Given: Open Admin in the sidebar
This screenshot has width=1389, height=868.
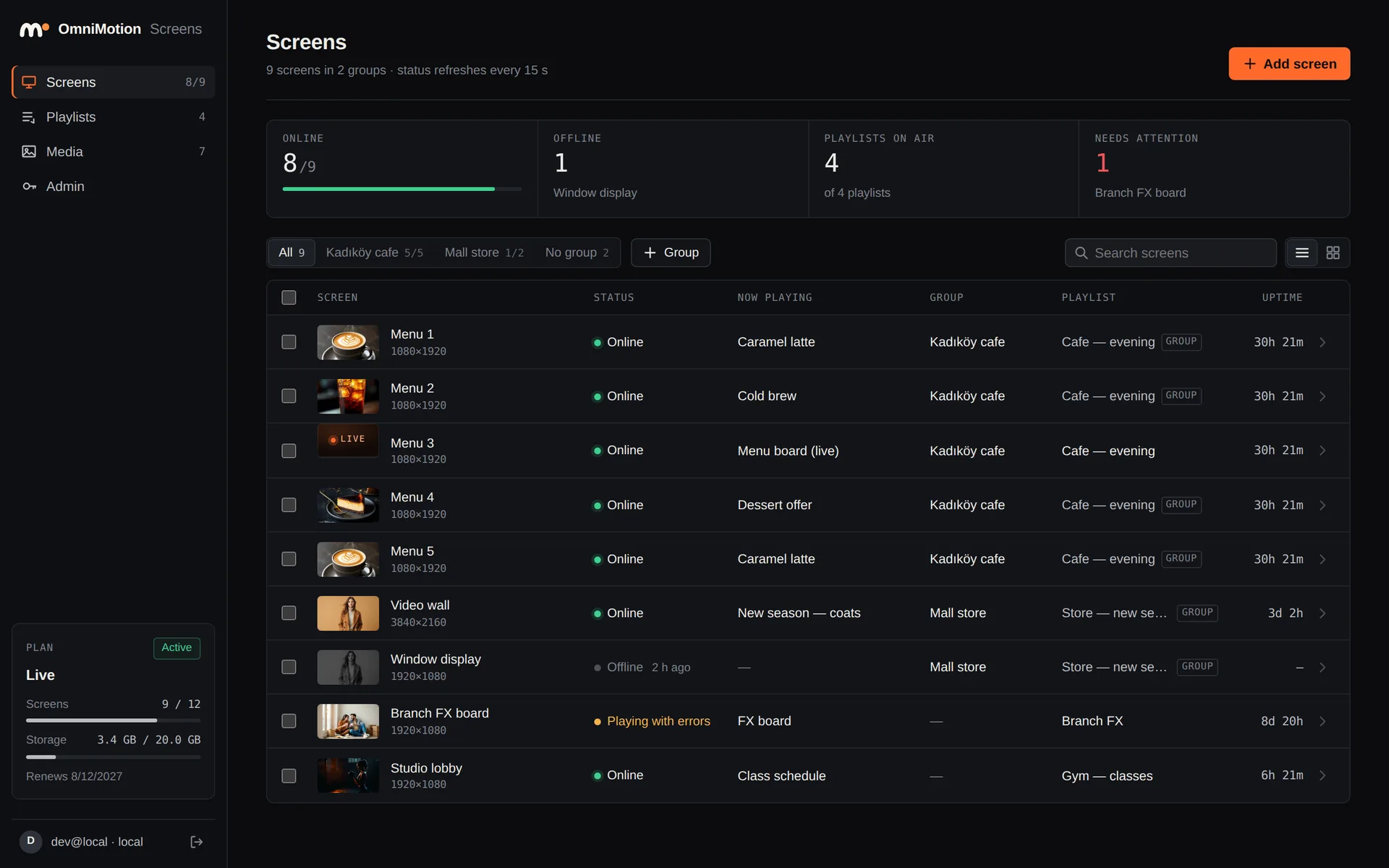Looking at the screenshot, I should click(114, 187).
